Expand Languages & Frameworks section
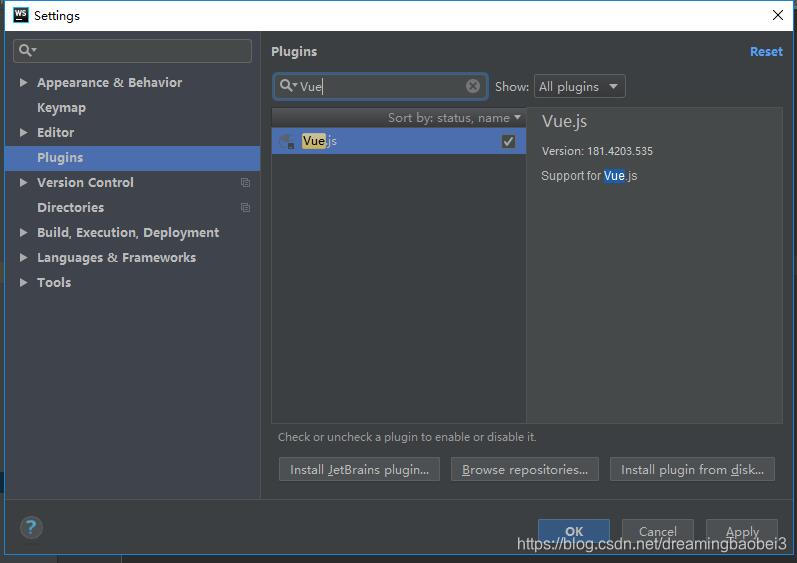The width and height of the screenshot is (797, 563). (23, 258)
